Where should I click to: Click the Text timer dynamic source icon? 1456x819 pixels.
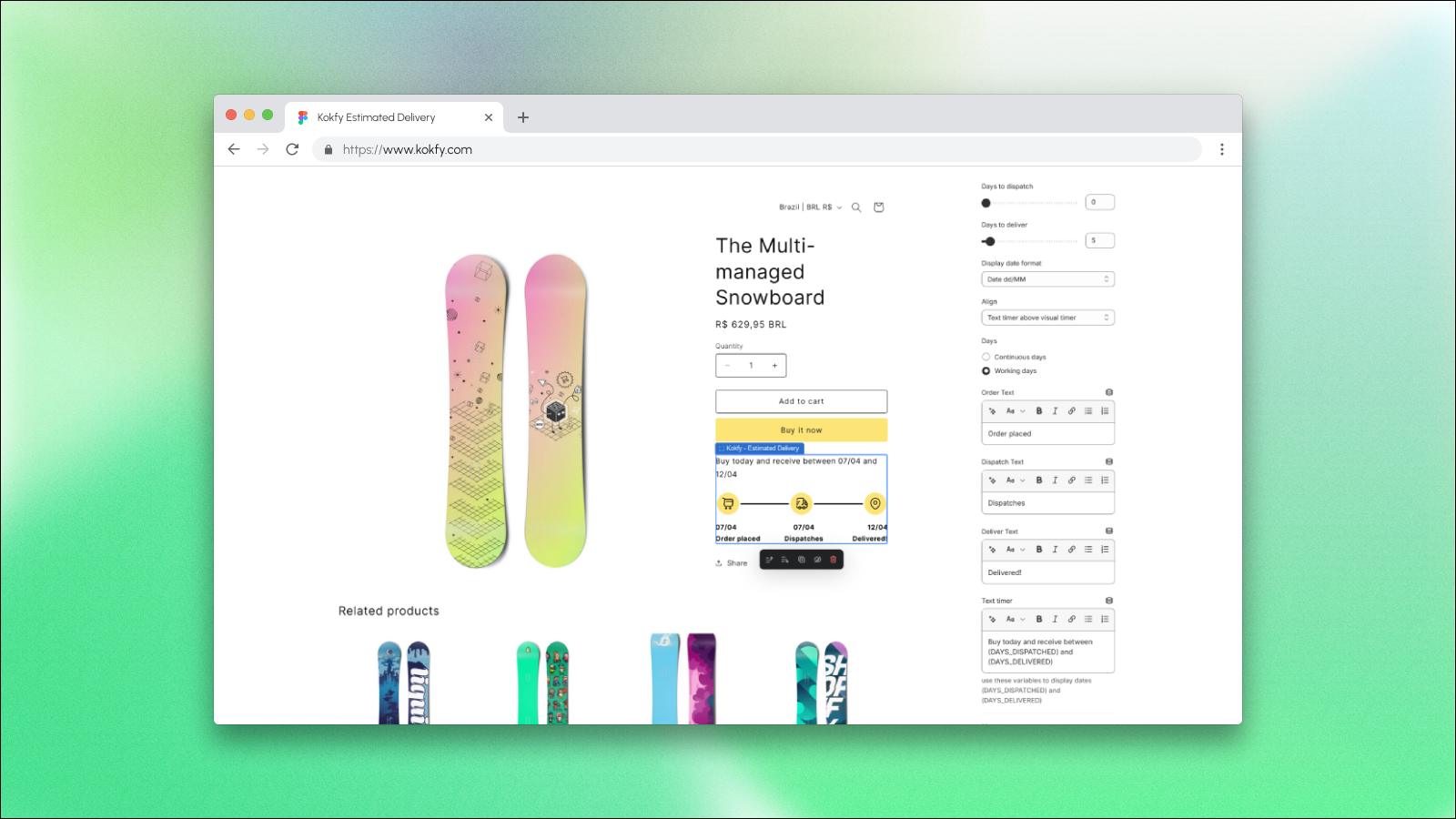point(1109,601)
